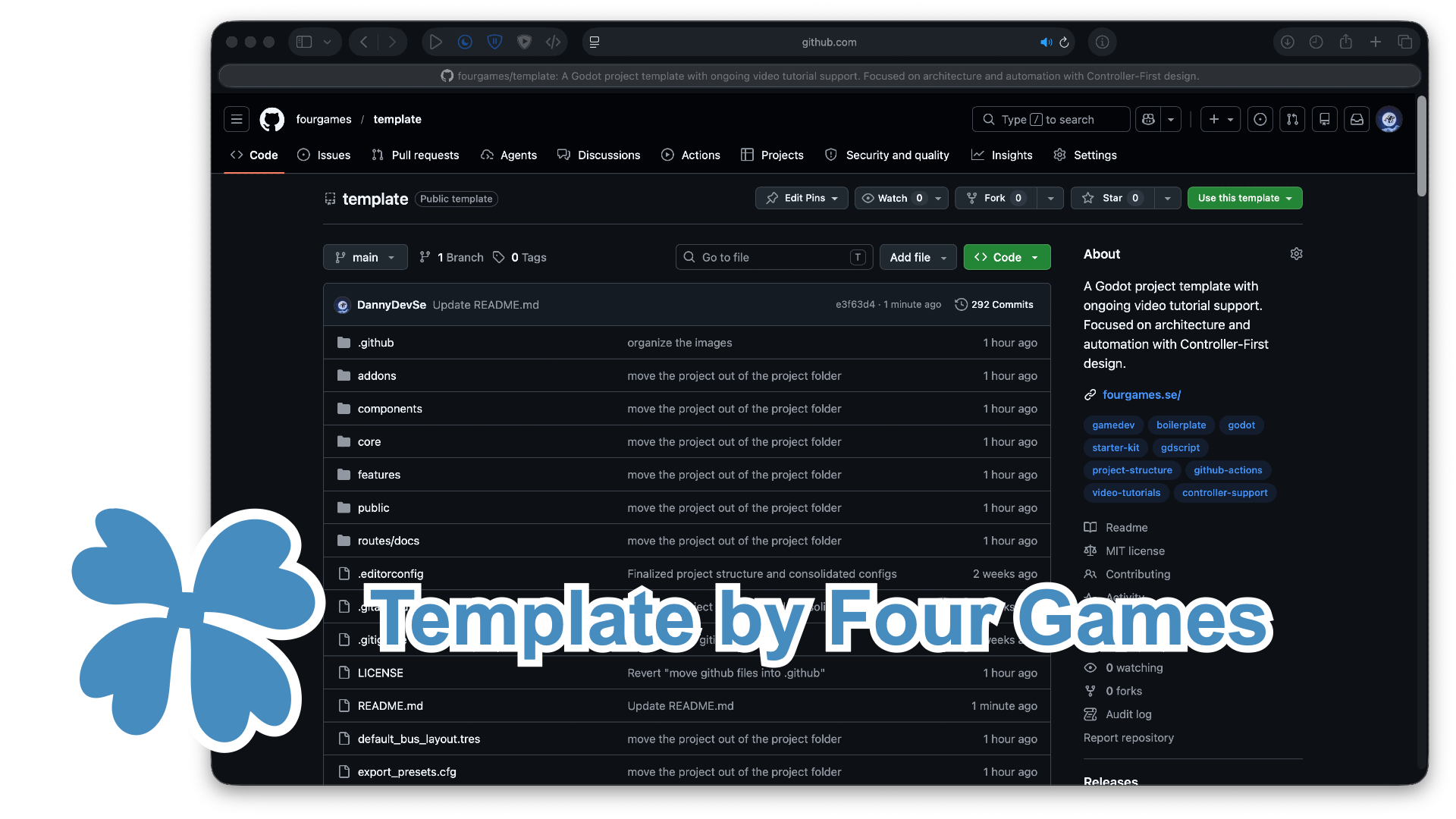Click the gamedev topic tag
Viewport: 1456px width, 819px height.
pos(1113,425)
